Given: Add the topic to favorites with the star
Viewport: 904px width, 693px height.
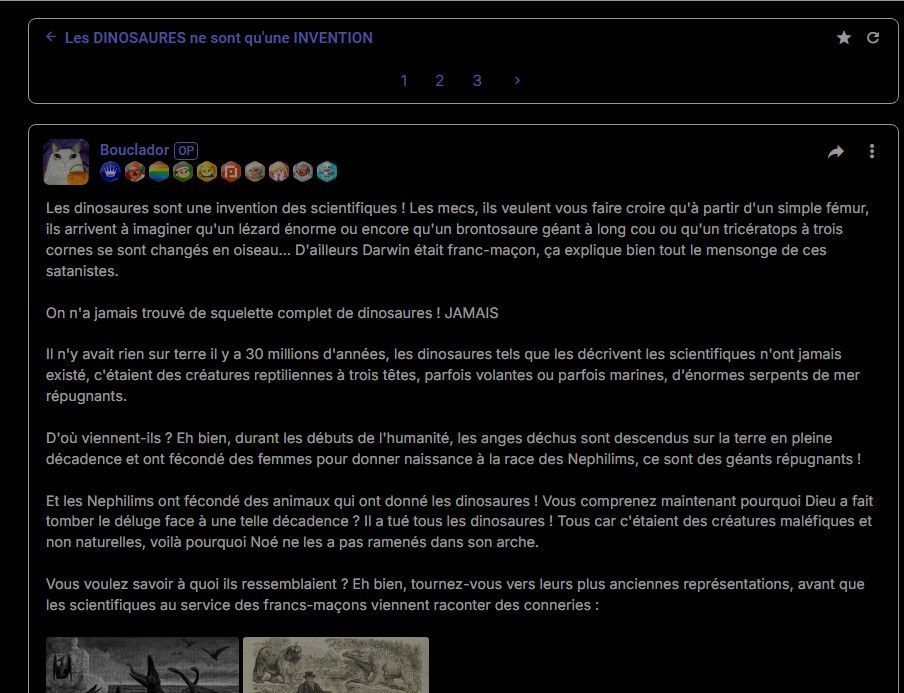Looking at the screenshot, I should (x=843, y=38).
